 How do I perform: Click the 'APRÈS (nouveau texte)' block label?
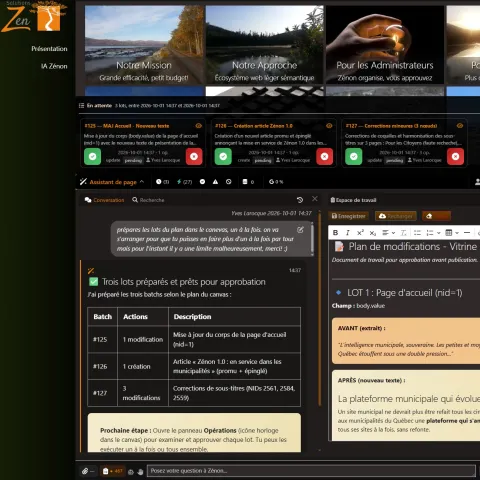click(371, 380)
